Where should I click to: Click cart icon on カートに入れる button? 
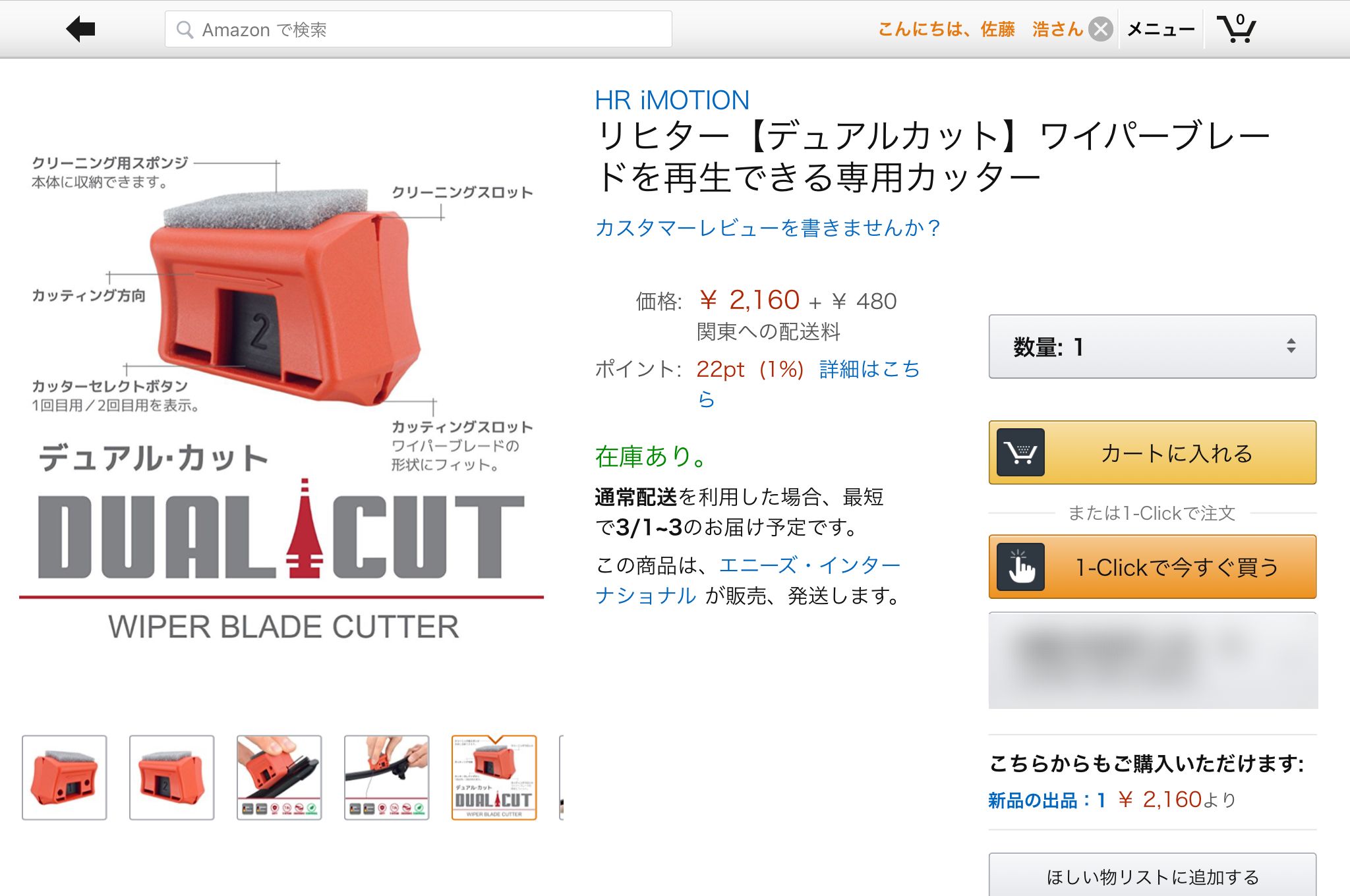[x=1020, y=453]
